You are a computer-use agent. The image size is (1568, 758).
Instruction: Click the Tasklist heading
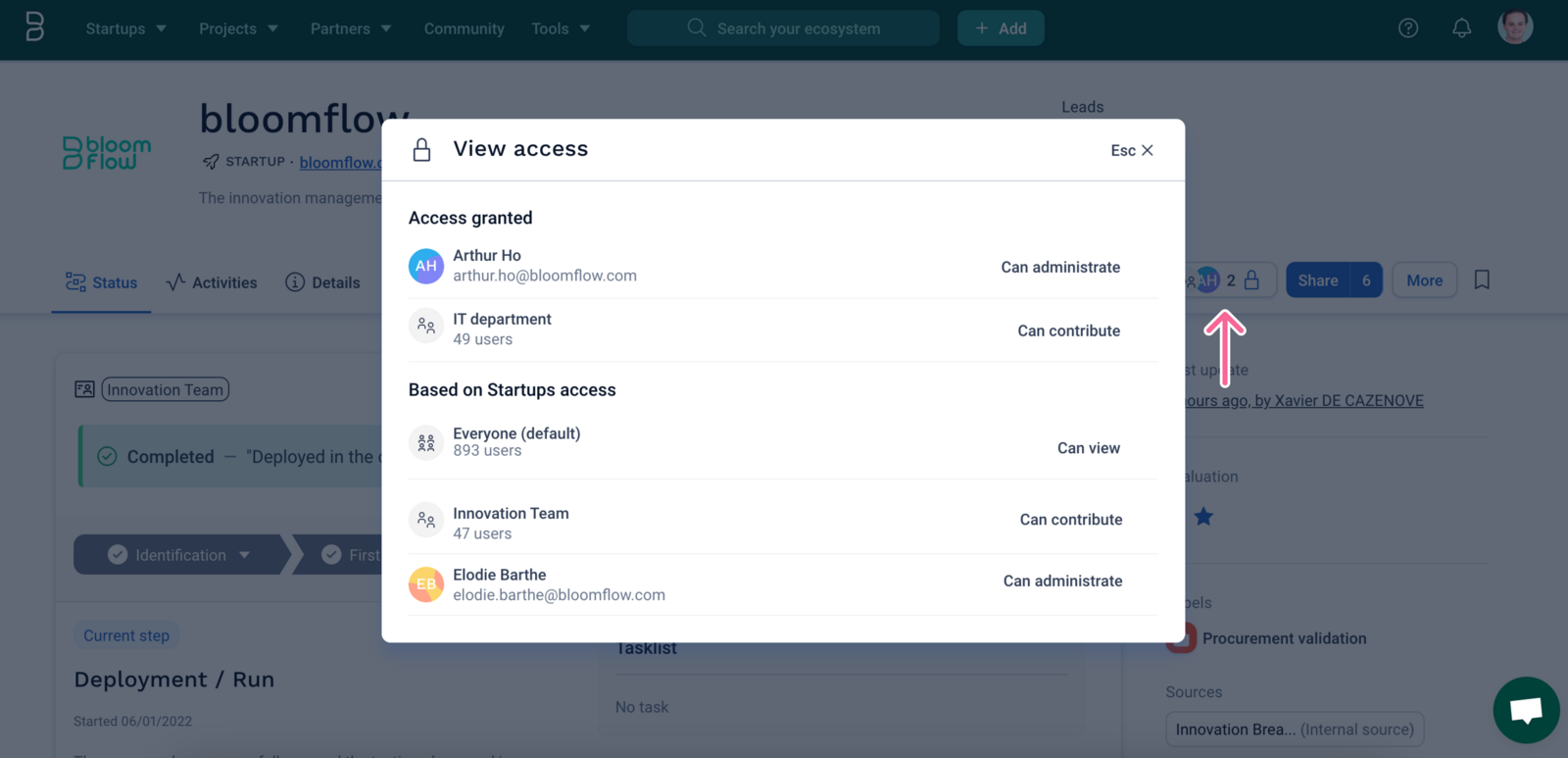646,648
